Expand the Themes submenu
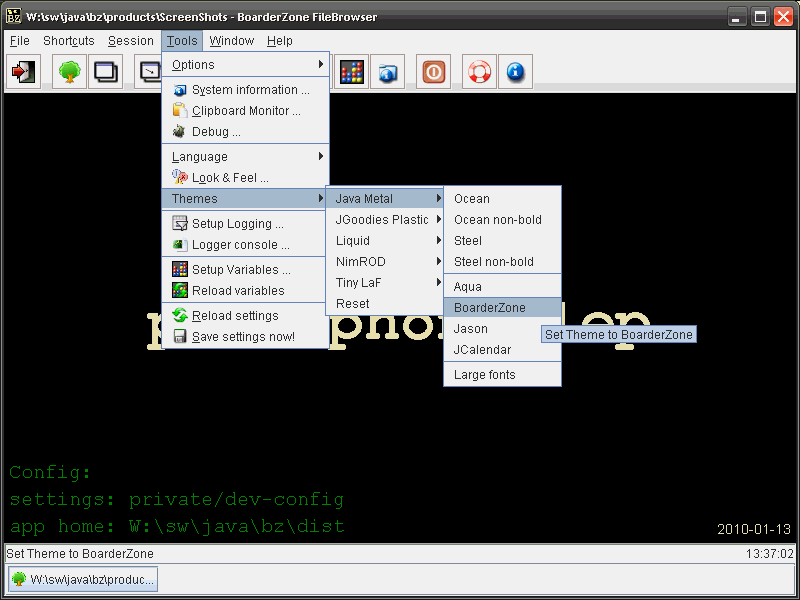 [x=245, y=198]
